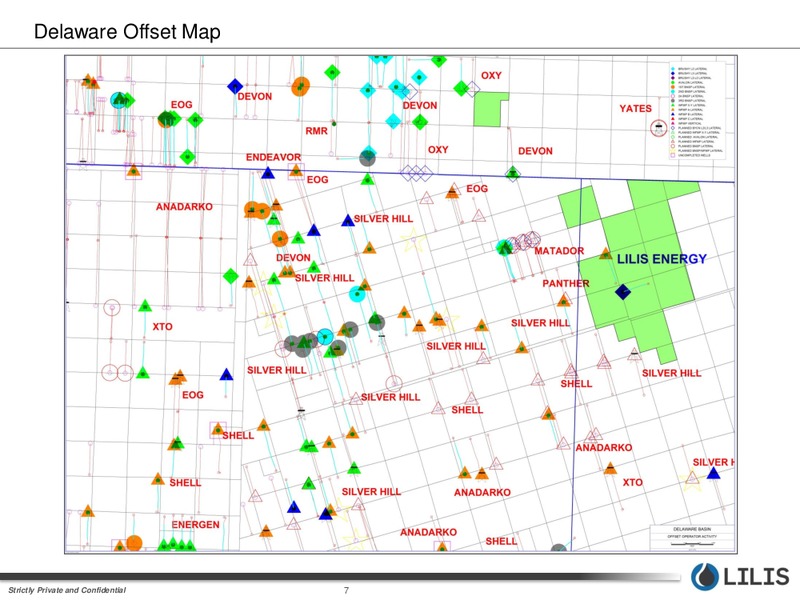
Task: Click the green triangle just left of upper XTO label
Action: [x=145, y=306]
